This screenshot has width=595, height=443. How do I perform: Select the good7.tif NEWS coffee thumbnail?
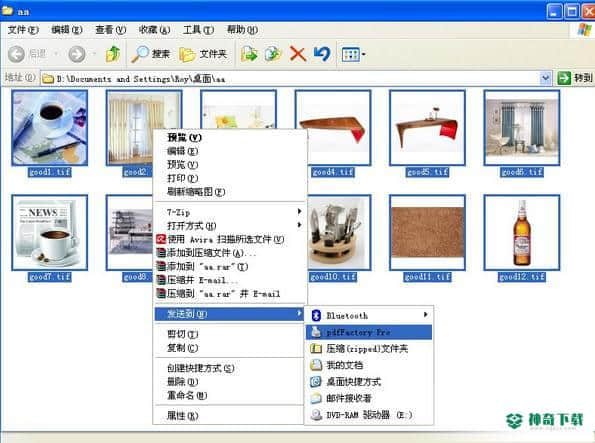[x=49, y=232]
